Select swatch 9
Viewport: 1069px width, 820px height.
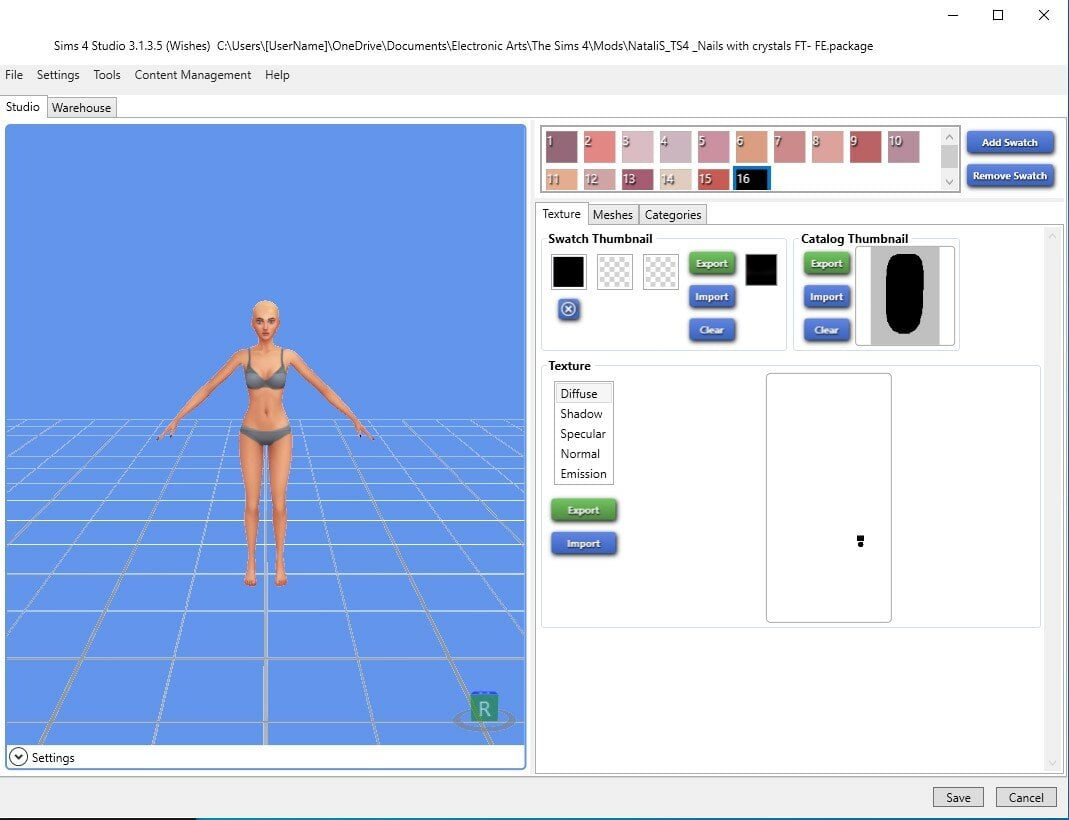pyautogui.click(x=865, y=147)
